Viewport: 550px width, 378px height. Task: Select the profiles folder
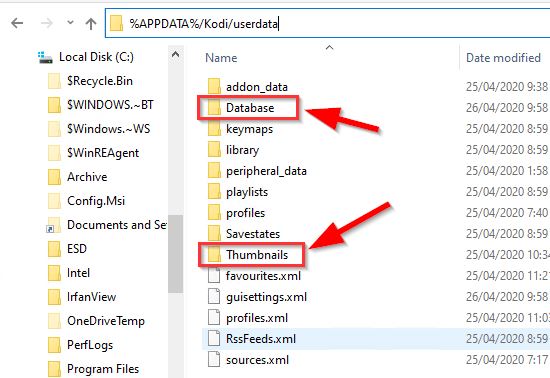[x=246, y=213]
